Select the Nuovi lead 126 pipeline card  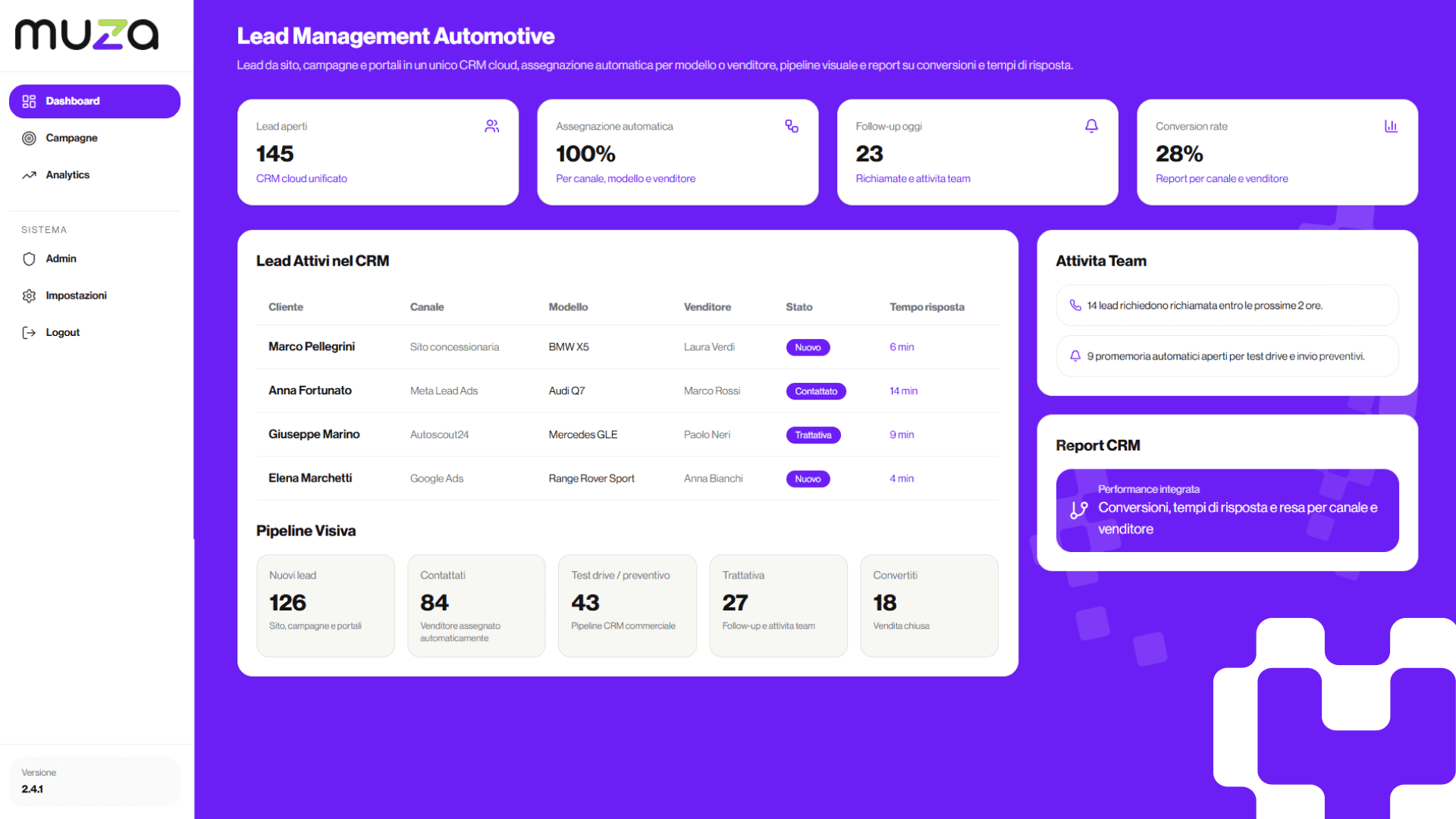point(325,605)
